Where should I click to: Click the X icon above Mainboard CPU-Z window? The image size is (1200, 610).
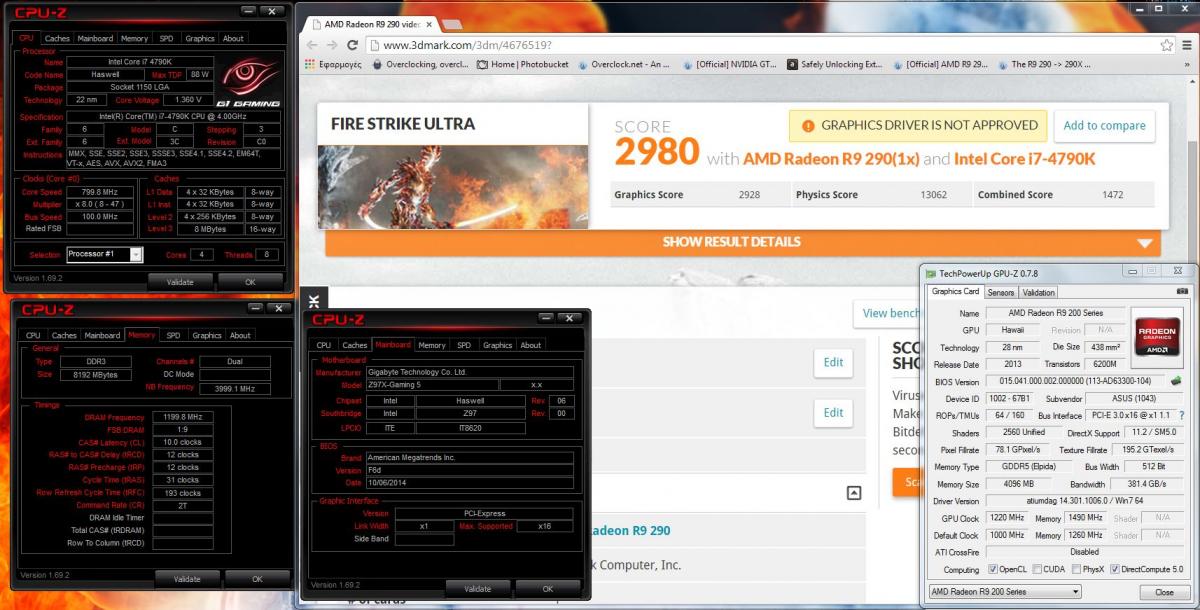(314, 300)
